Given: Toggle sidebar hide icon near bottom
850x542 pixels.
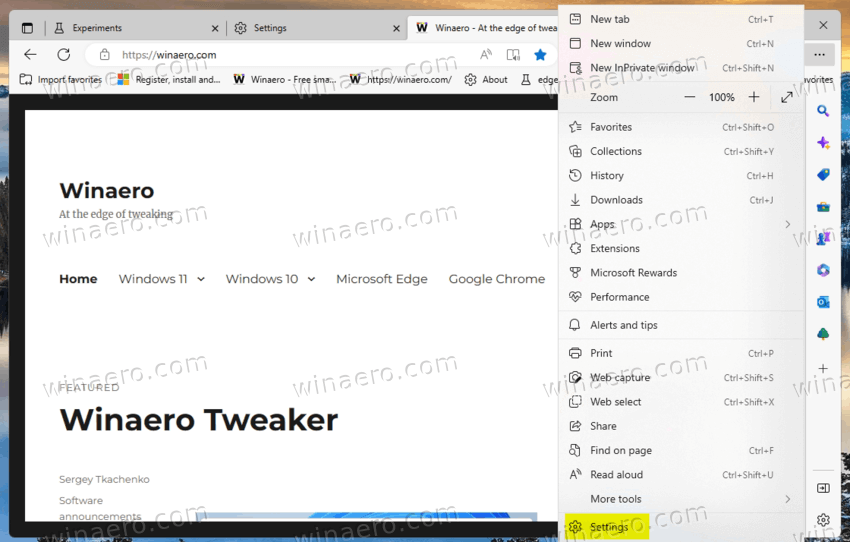Looking at the screenshot, I should [x=823, y=488].
